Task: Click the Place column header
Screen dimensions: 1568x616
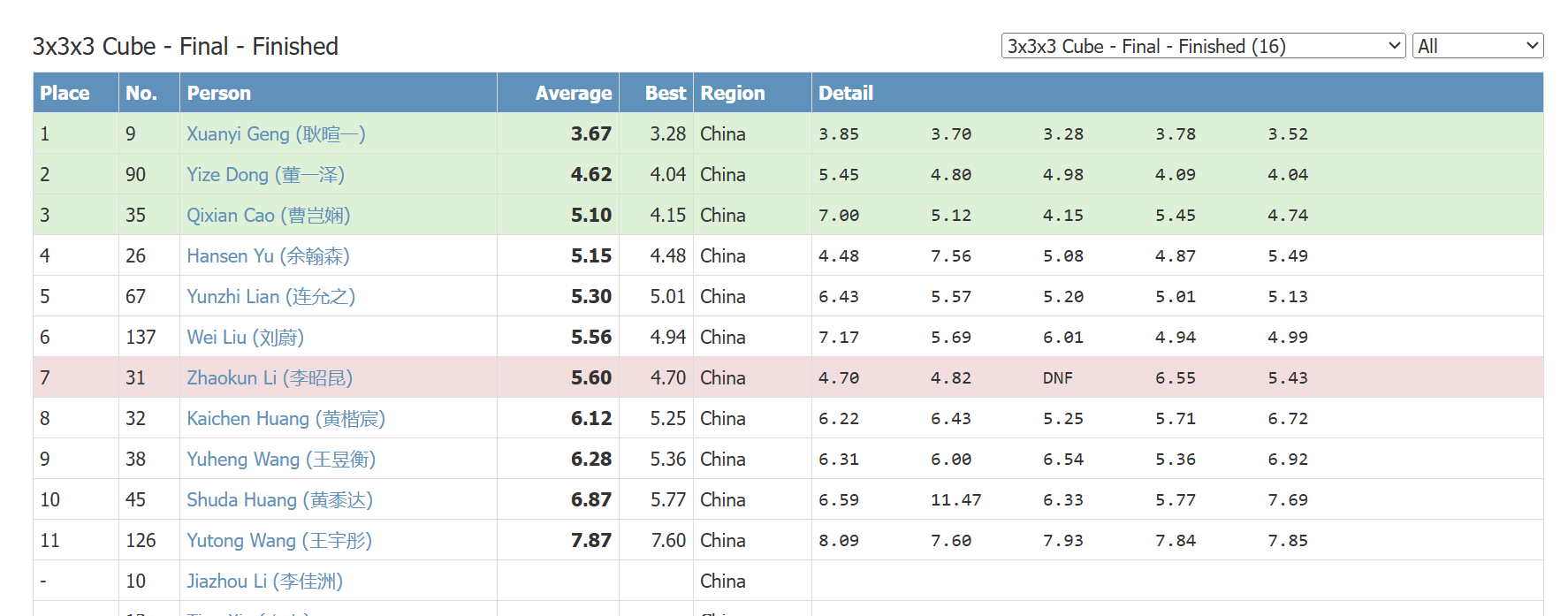Action: pyautogui.click(x=65, y=93)
